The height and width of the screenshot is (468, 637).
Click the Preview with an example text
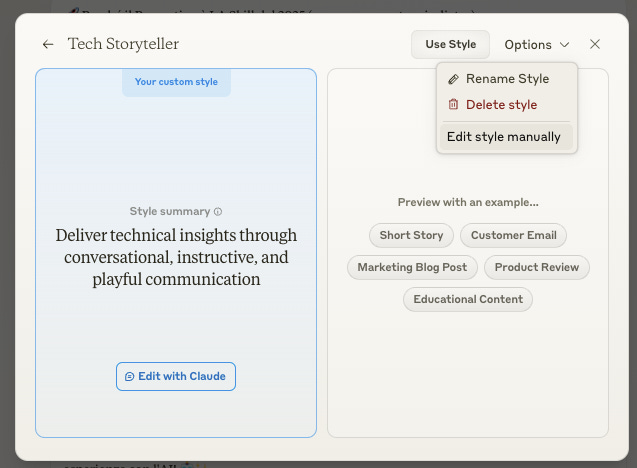[x=468, y=202]
